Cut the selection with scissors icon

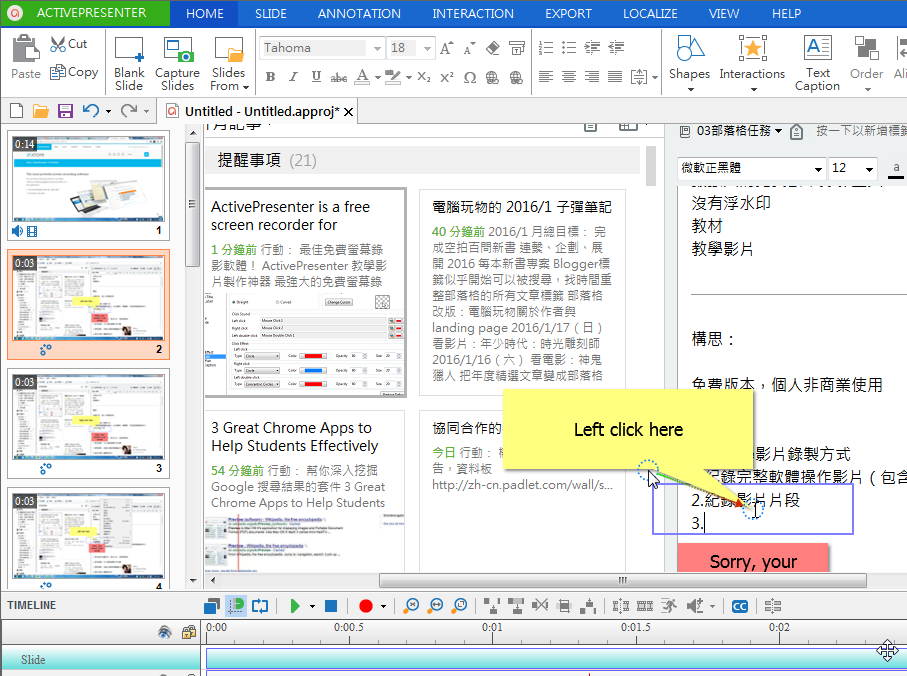[68, 44]
